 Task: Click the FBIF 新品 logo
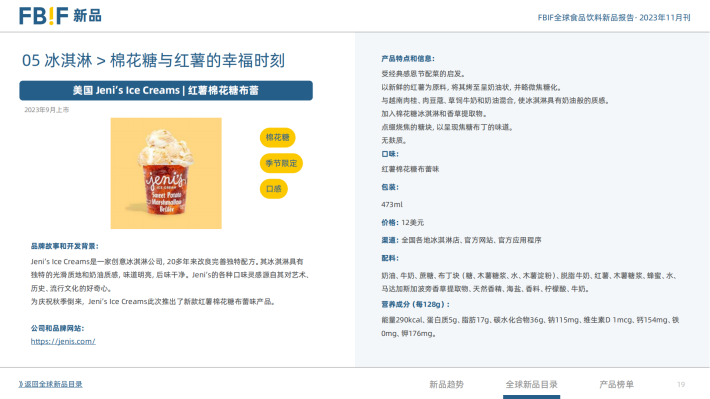tap(60, 16)
